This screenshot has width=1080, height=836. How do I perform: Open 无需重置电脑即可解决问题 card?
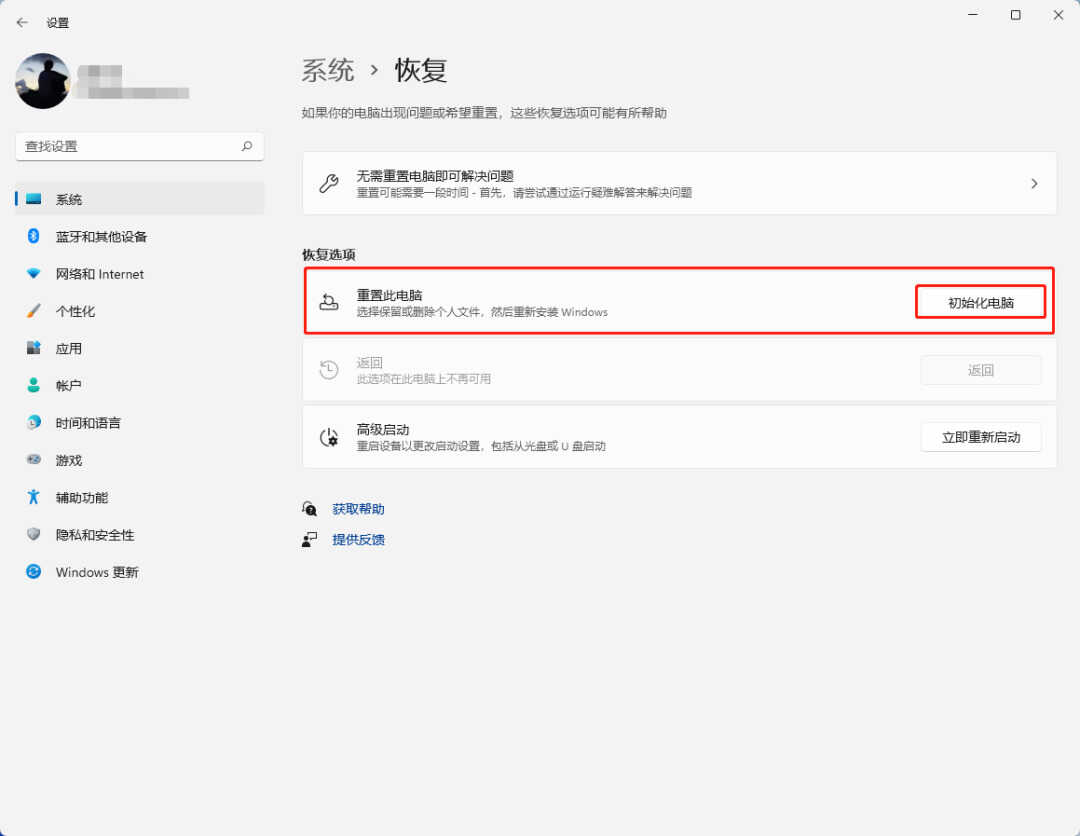point(679,183)
